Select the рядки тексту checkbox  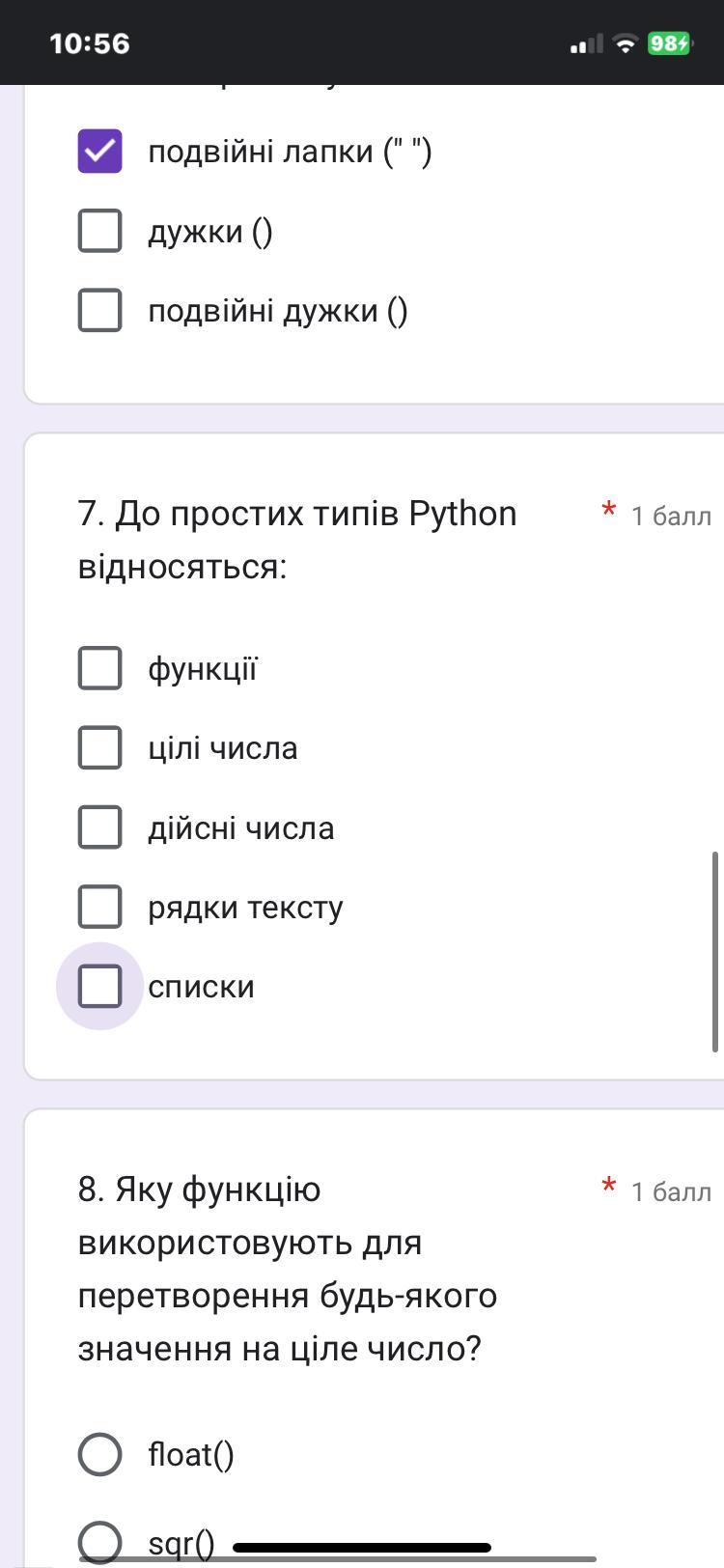[99, 907]
